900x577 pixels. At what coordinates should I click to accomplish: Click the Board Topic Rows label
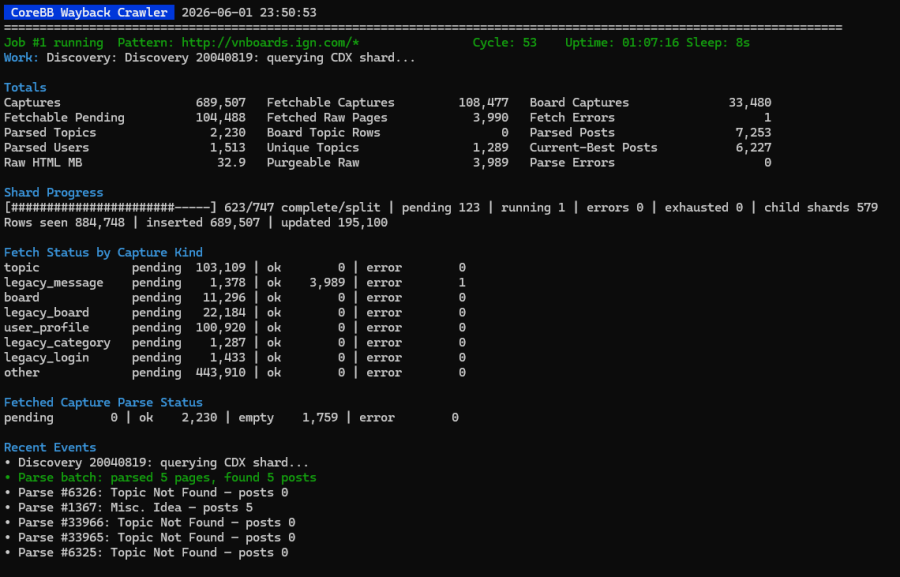[x=323, y=132]
